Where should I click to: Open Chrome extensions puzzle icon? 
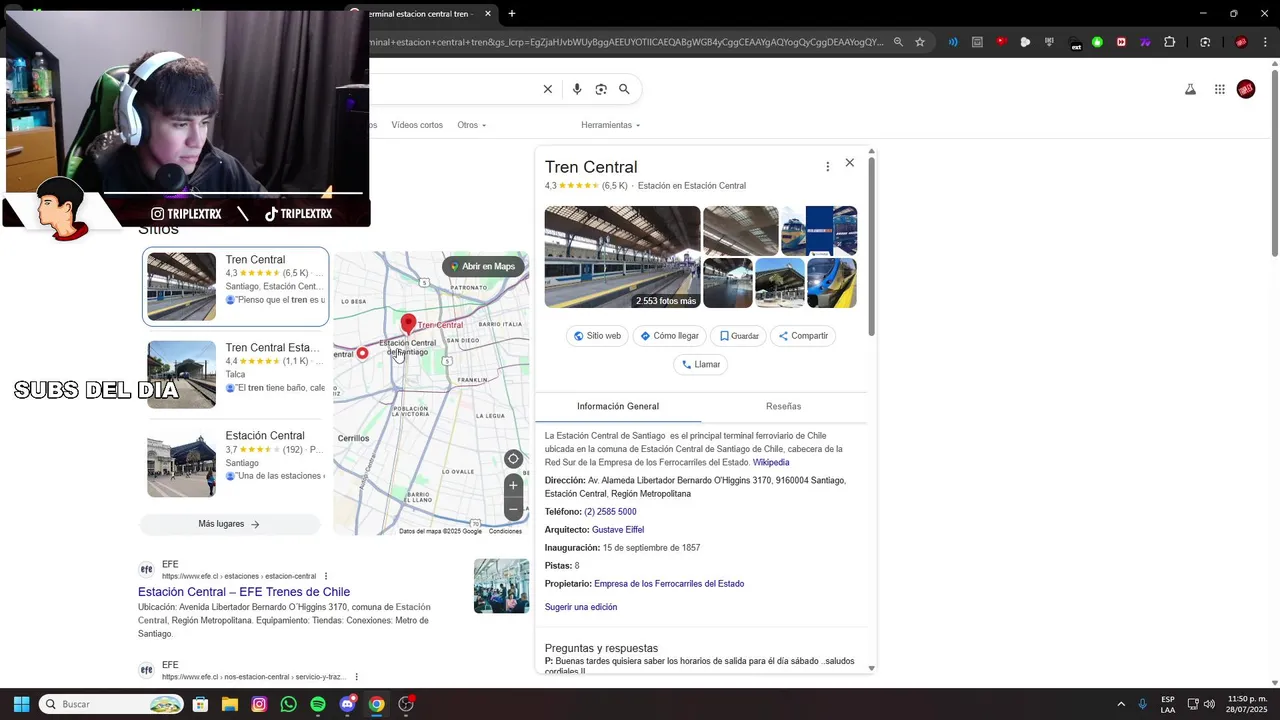[1169, 42]
